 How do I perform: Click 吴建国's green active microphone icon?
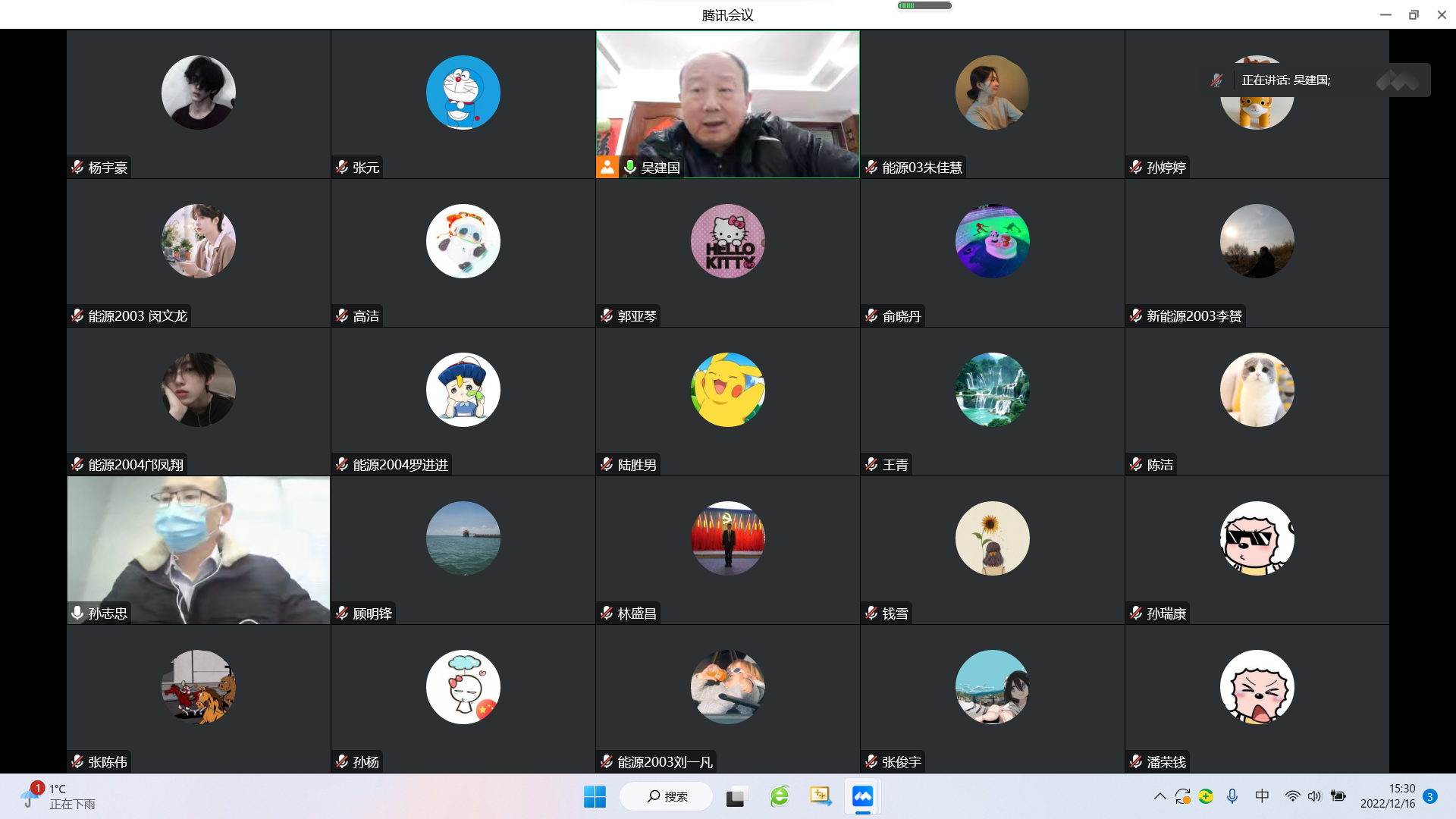click(x=629, y=167)
